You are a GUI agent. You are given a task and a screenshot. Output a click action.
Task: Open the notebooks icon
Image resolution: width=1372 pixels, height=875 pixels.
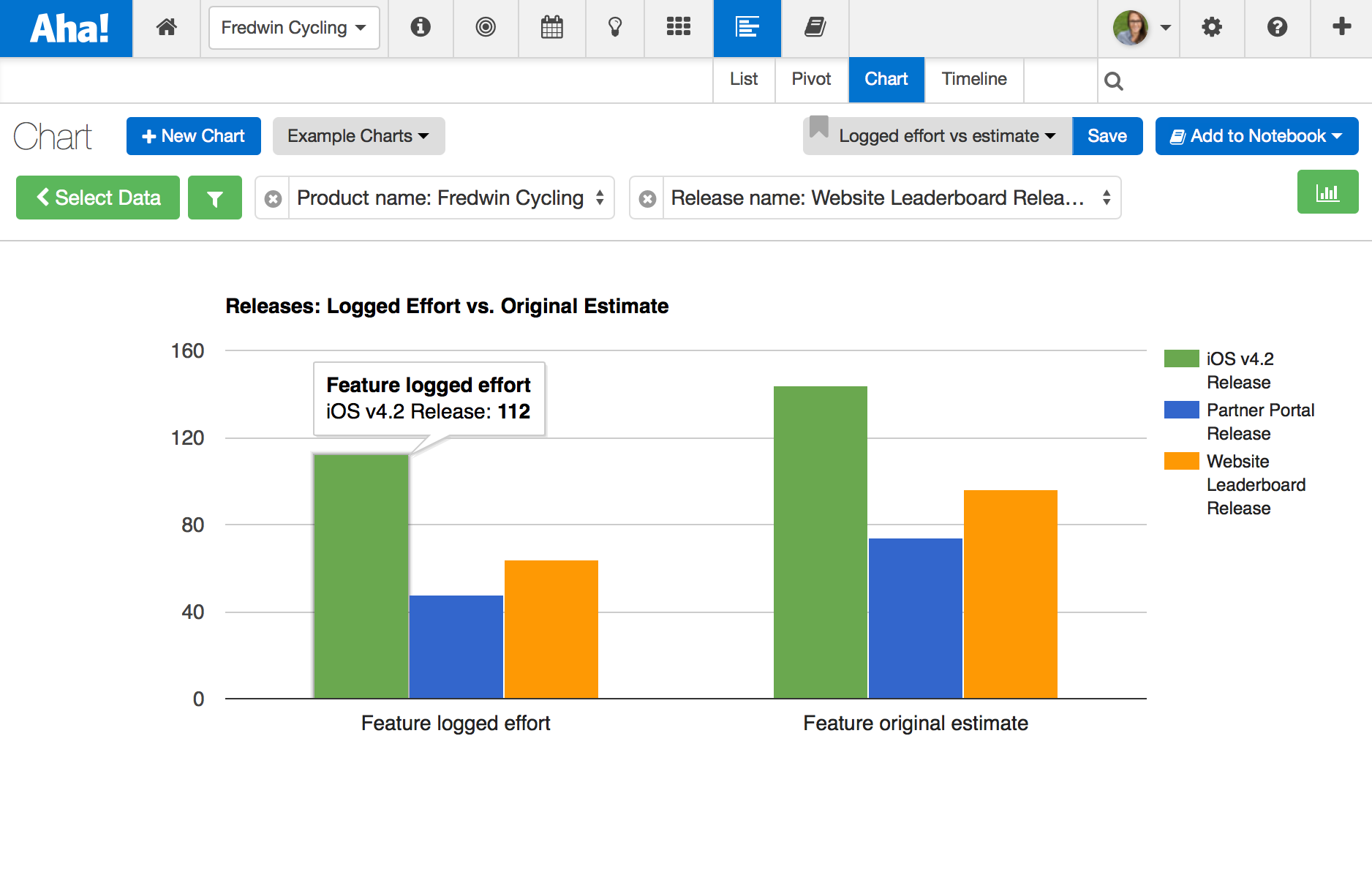tap(815, 27)
